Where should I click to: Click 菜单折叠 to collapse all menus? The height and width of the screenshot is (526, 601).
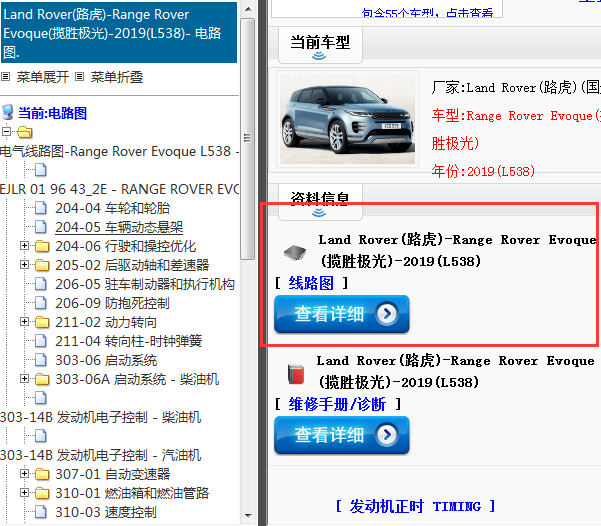117,77
